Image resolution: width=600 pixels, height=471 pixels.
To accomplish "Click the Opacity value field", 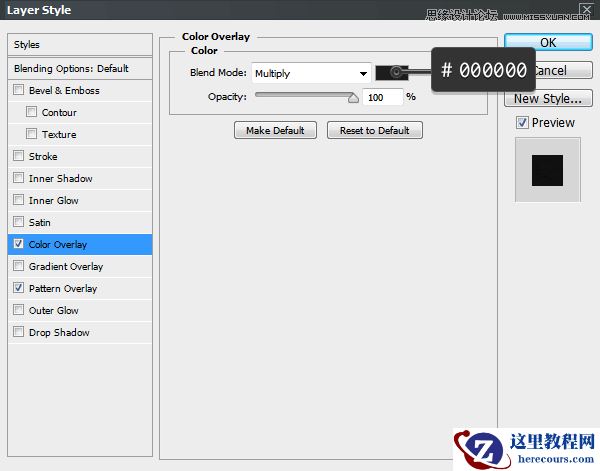I will click(382, 97).
